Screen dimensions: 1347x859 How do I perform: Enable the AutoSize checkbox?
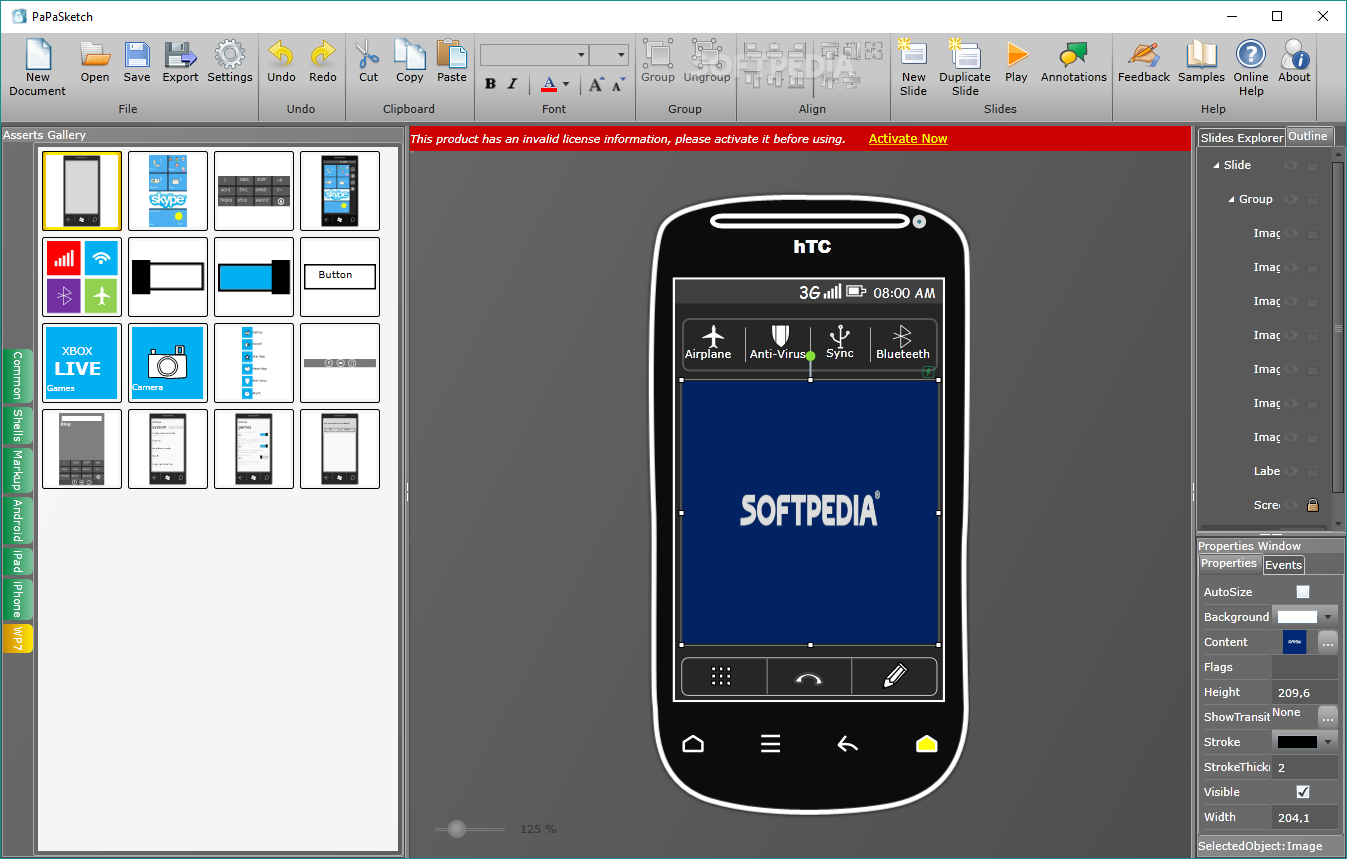(x=1302, y=592)
